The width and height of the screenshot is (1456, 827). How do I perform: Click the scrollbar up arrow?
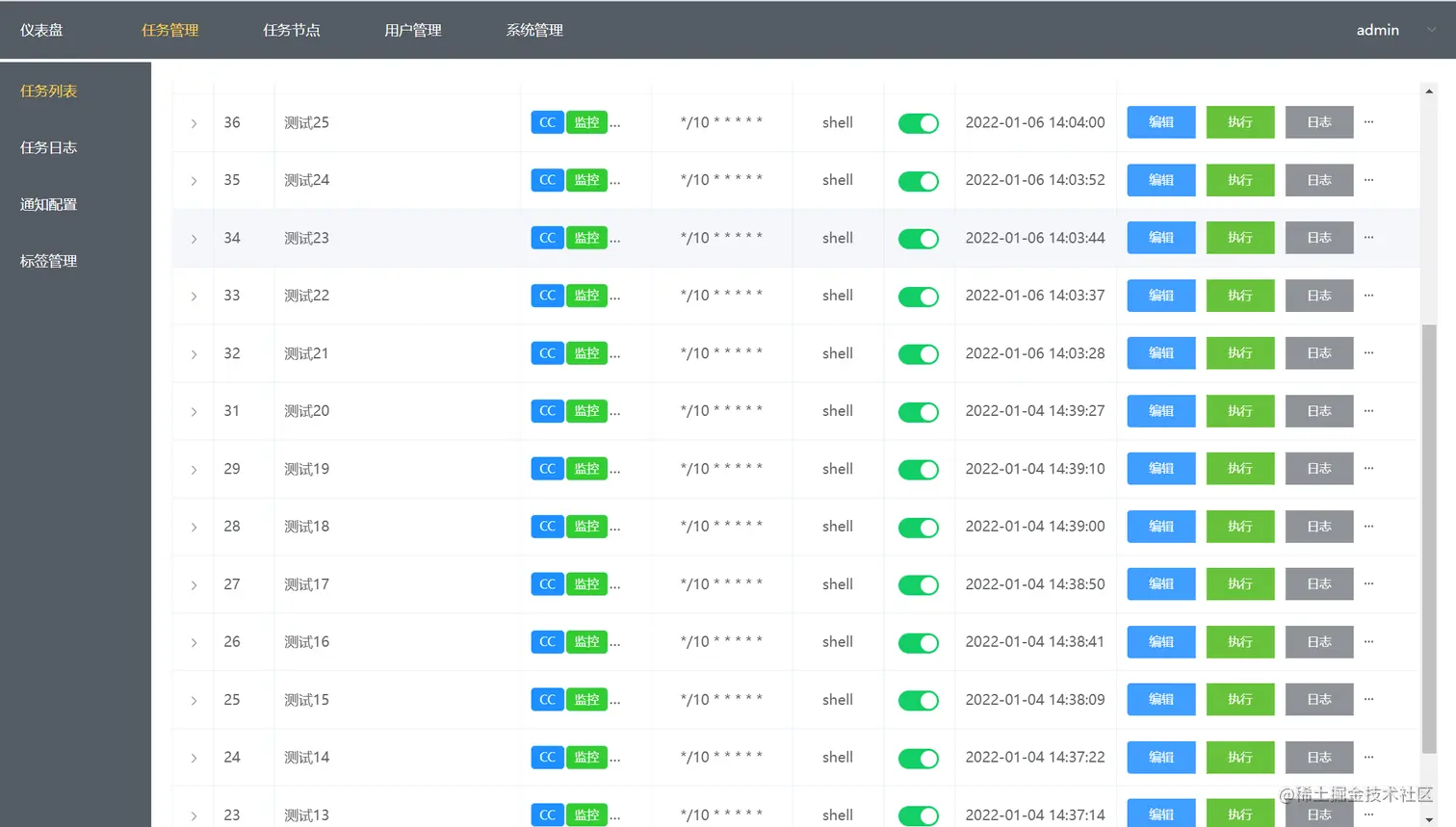point(1429,91)
